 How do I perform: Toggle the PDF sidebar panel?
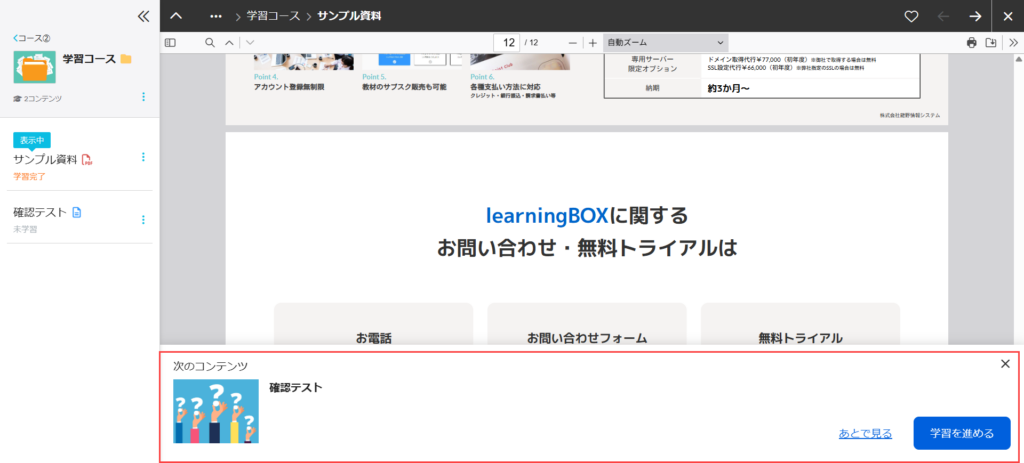170,42
